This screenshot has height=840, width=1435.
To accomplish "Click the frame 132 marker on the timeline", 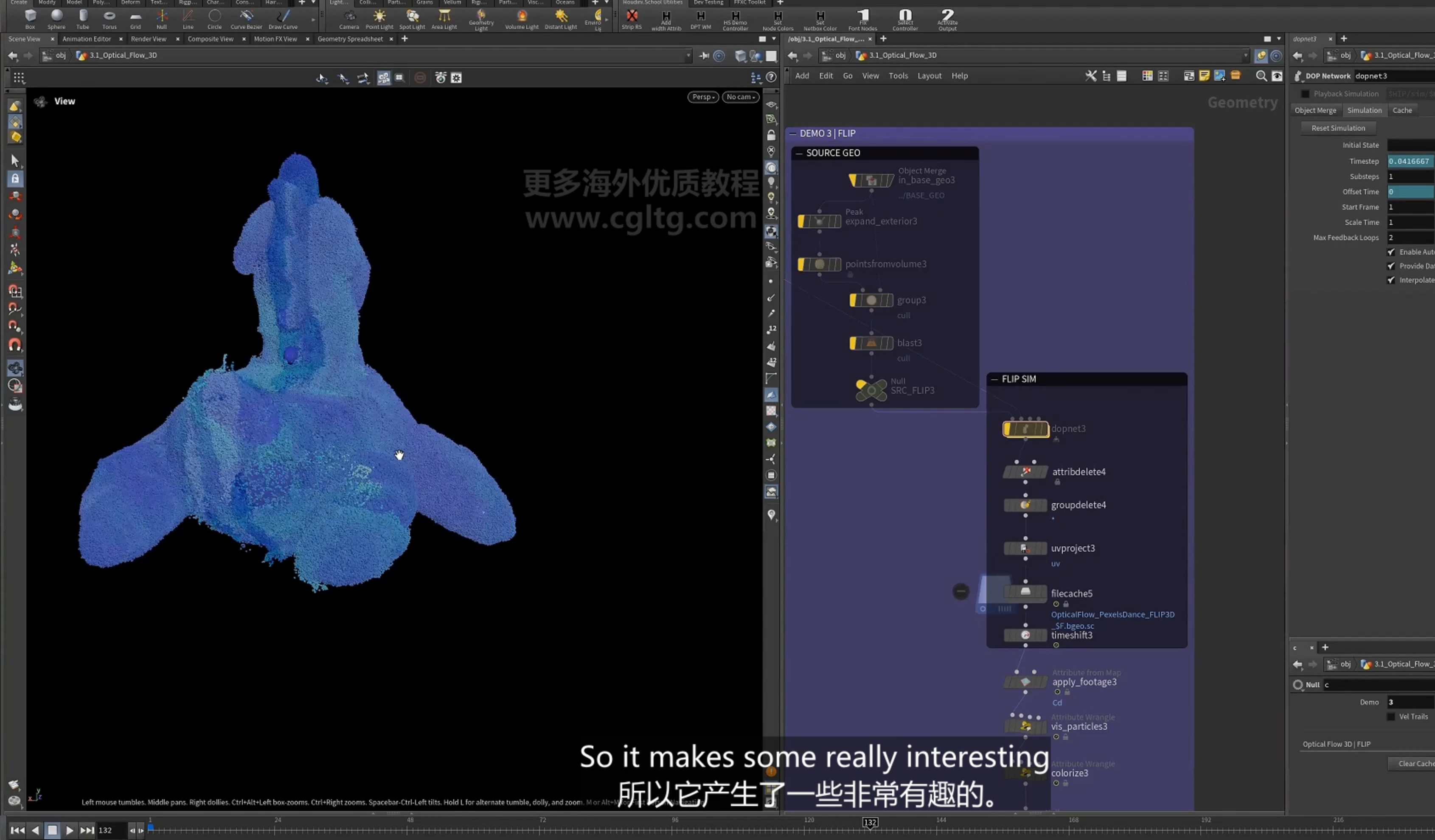I will [870, 822].
